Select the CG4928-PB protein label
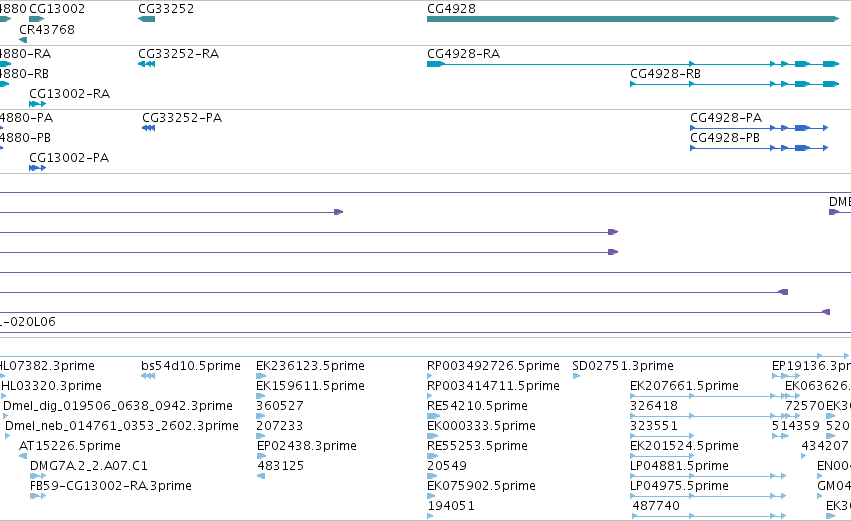The image size is (851, 521). coord(725,138)
